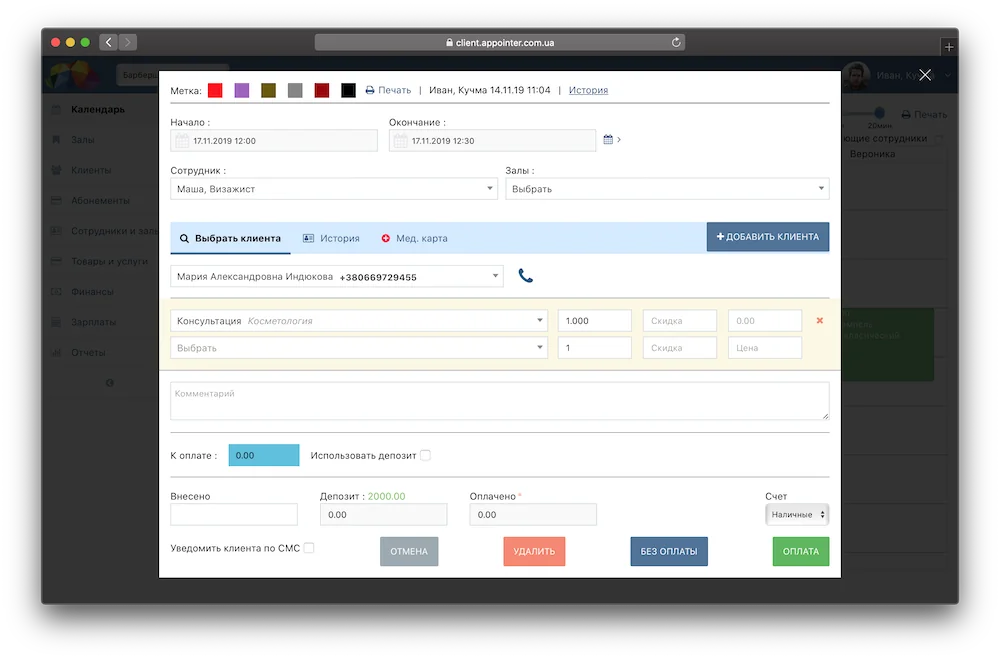Click the Календарь sidebar icon

pos(57,109)
